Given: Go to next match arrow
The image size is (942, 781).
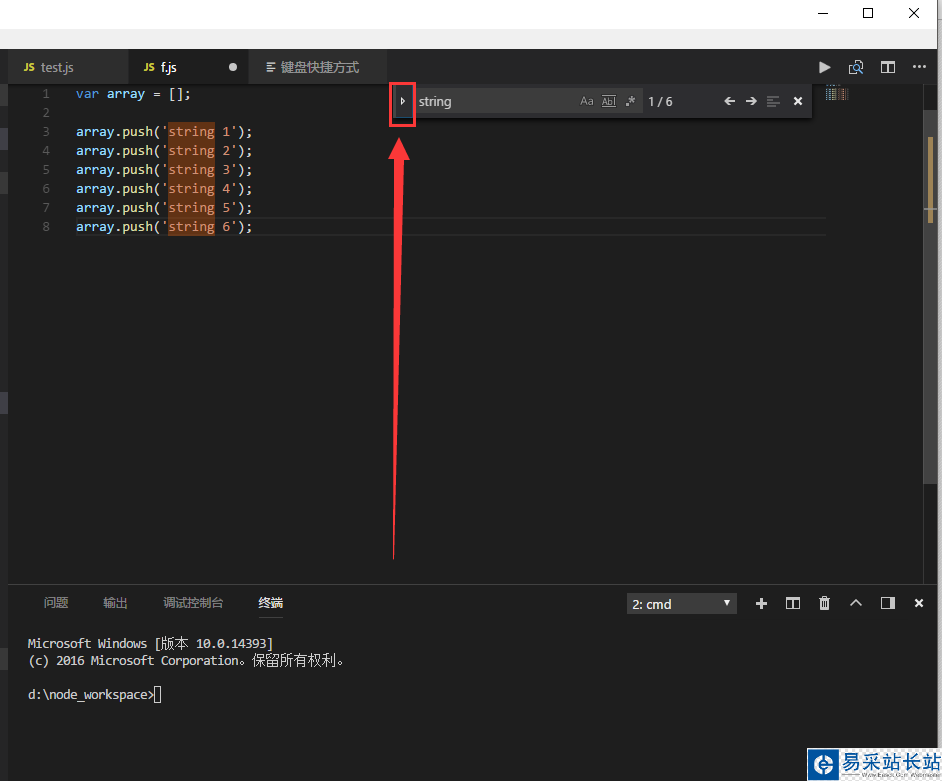Looking at the screenshot, I should coord(751,101).
